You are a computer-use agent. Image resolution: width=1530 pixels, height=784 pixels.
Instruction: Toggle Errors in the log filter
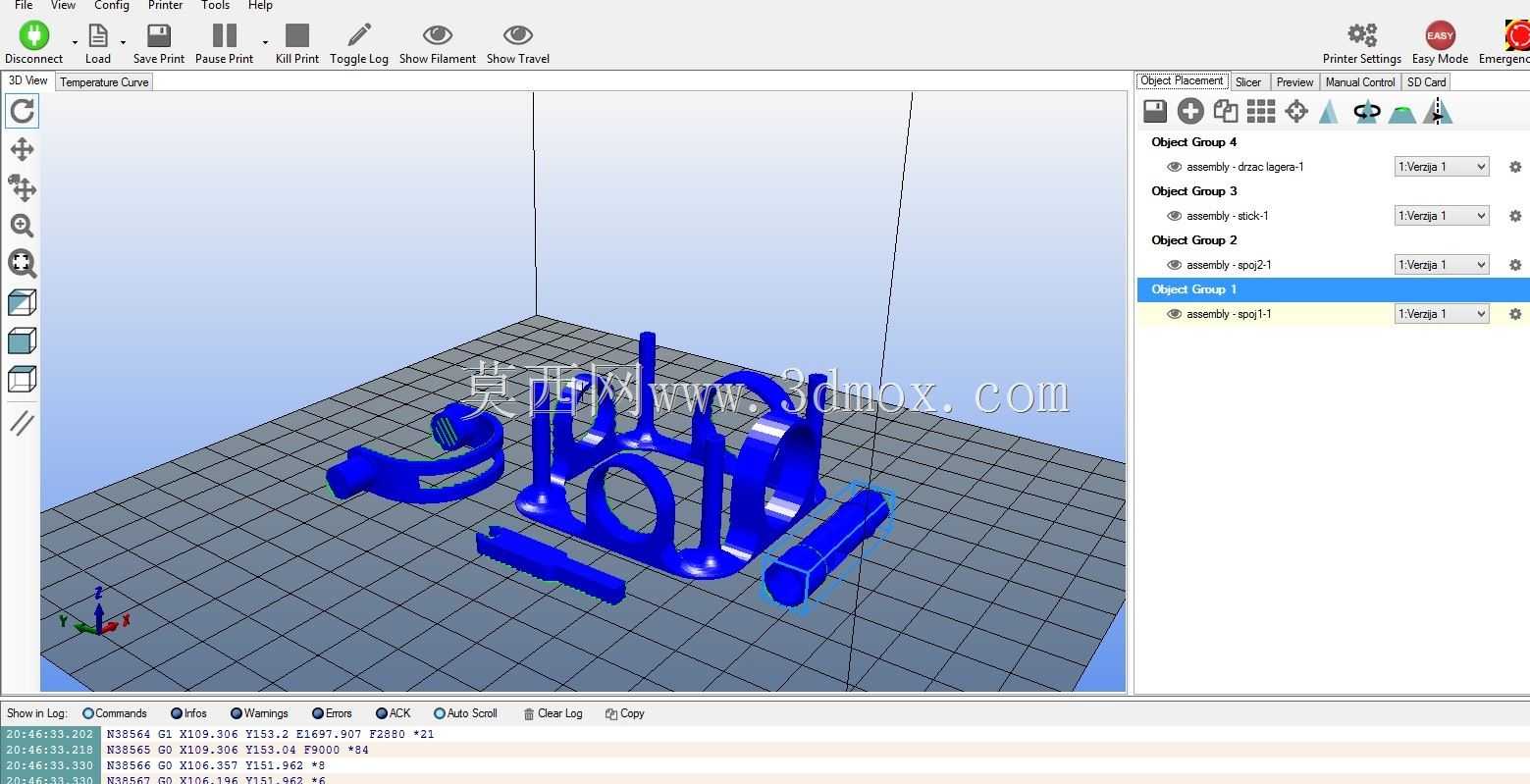[x=332, y=713]
